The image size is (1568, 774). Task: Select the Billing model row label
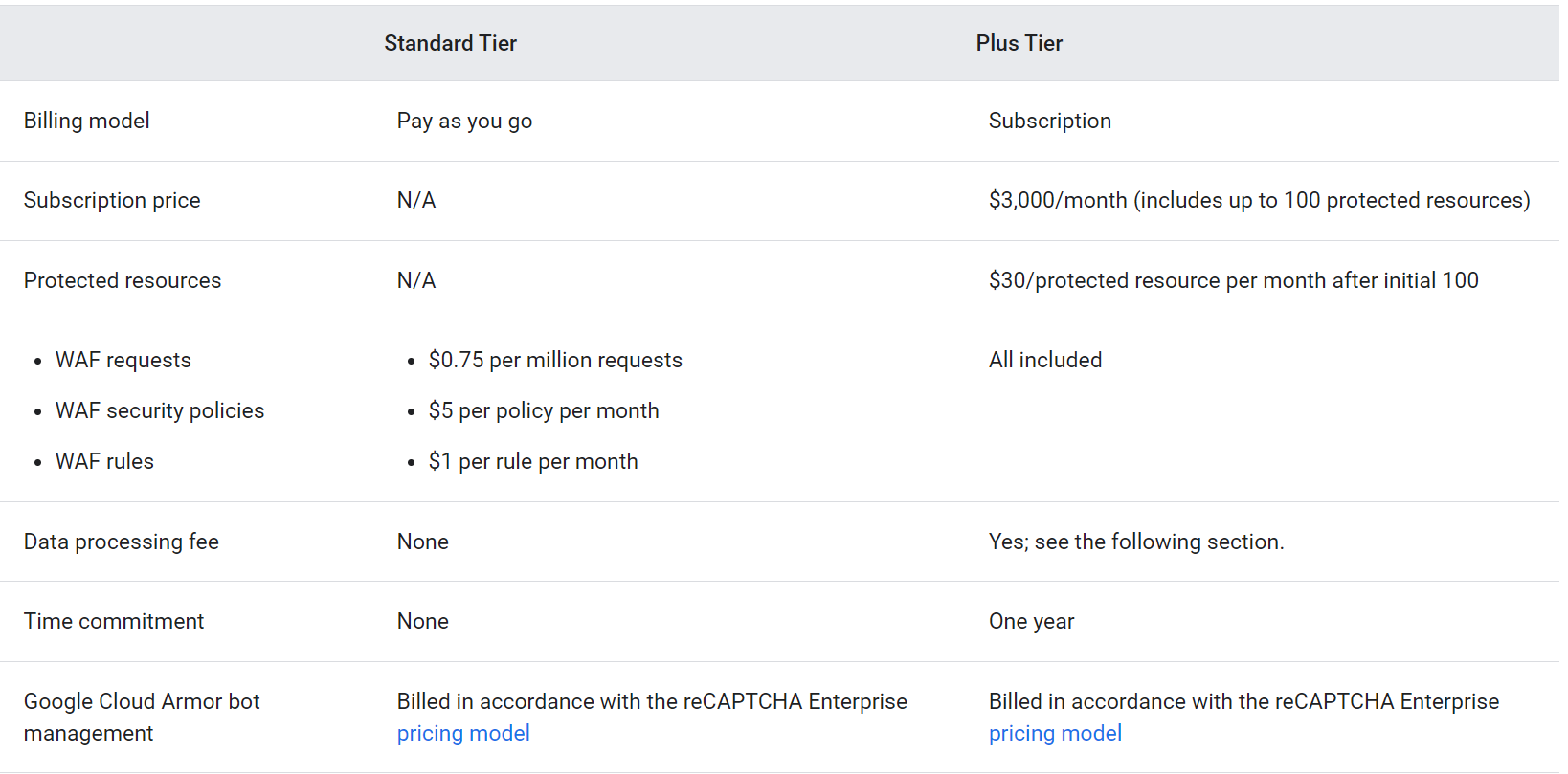(87, 122)
